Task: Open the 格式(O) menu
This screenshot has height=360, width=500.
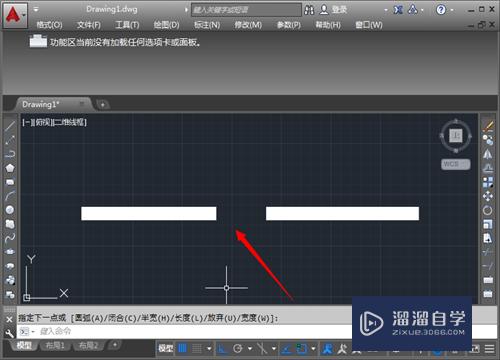Action: coord(49,25)
